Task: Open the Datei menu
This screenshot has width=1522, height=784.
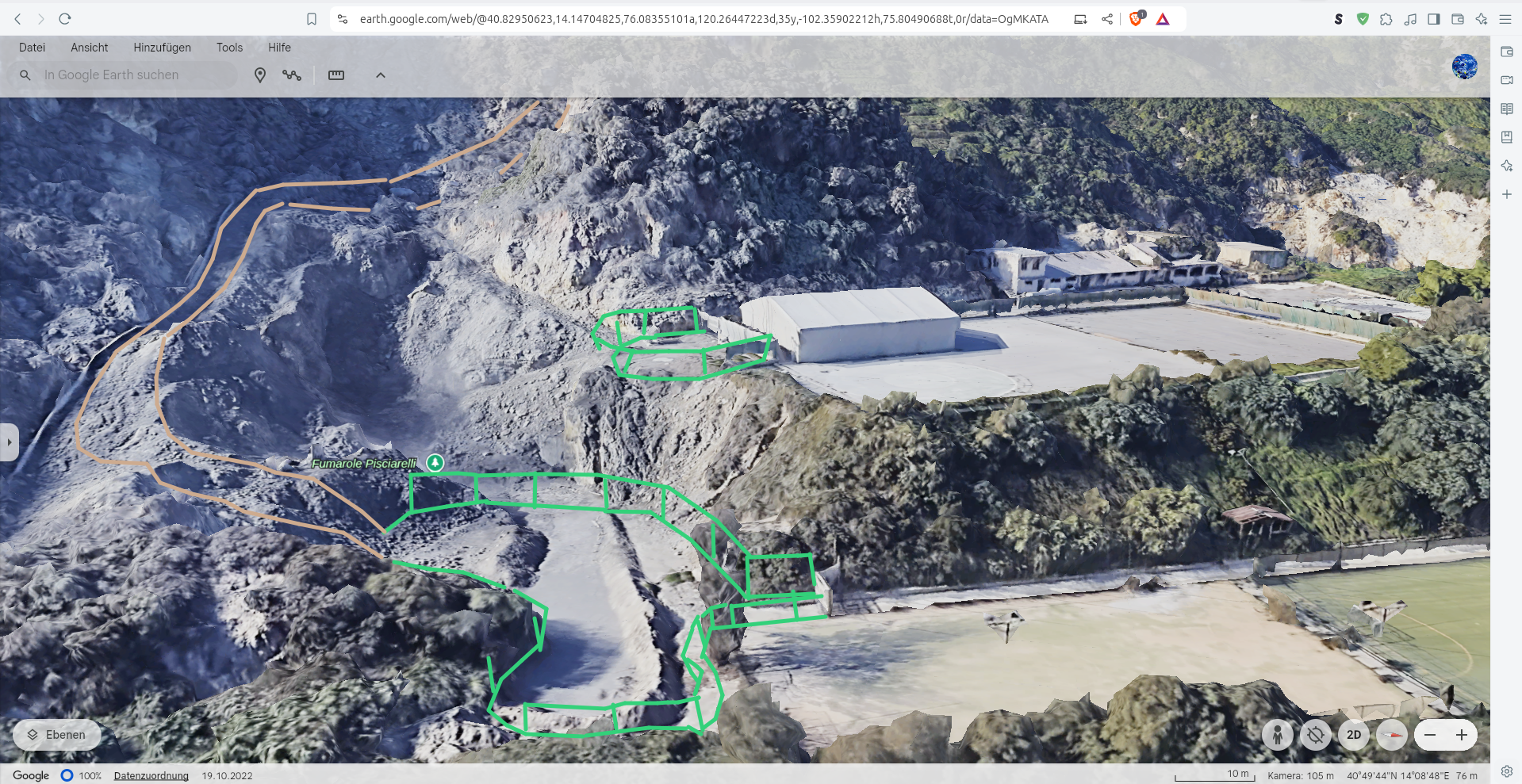Action: (x=32, y=48)
